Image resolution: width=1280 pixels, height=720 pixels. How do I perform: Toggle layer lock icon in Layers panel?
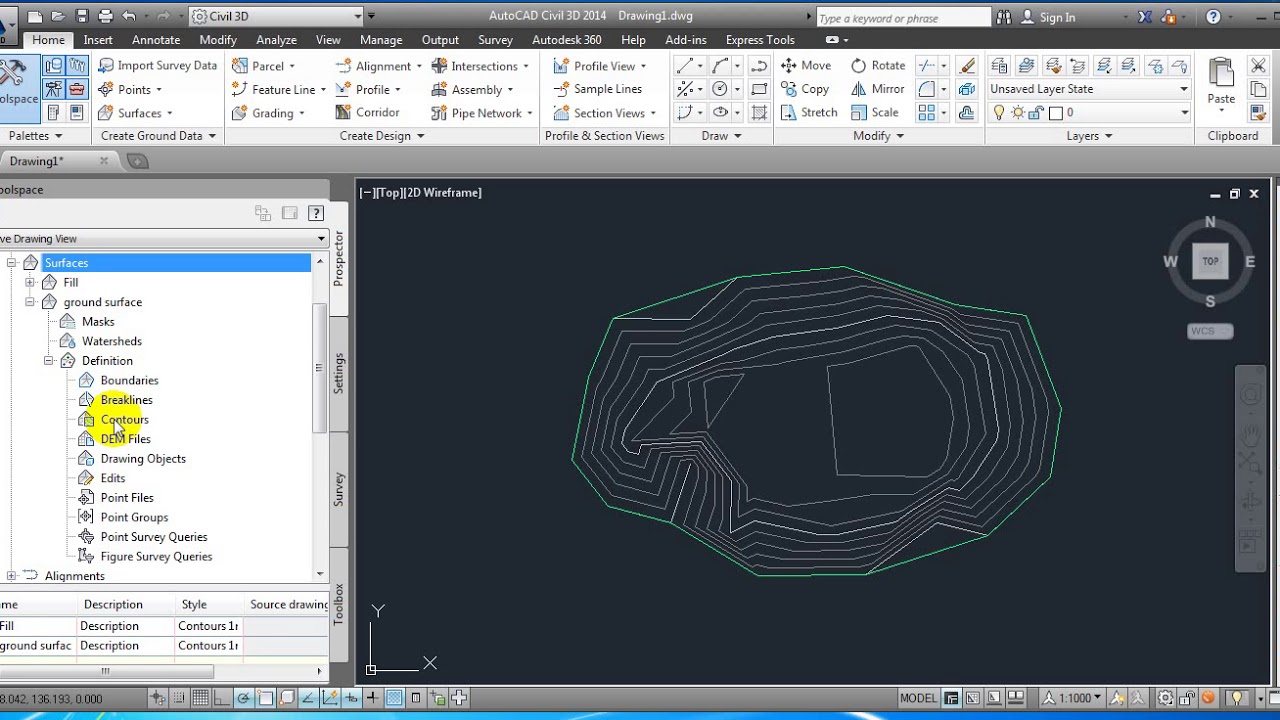pyautogui.click(x=1035, y=113)
